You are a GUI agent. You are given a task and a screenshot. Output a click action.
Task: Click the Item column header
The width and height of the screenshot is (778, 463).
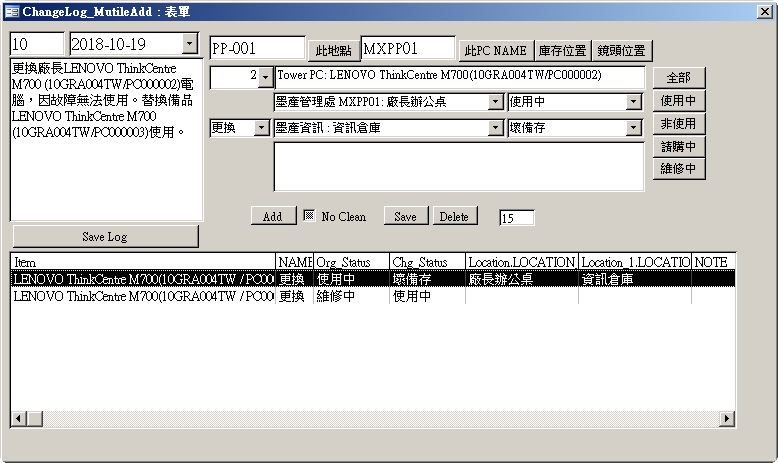pos(143,262)
